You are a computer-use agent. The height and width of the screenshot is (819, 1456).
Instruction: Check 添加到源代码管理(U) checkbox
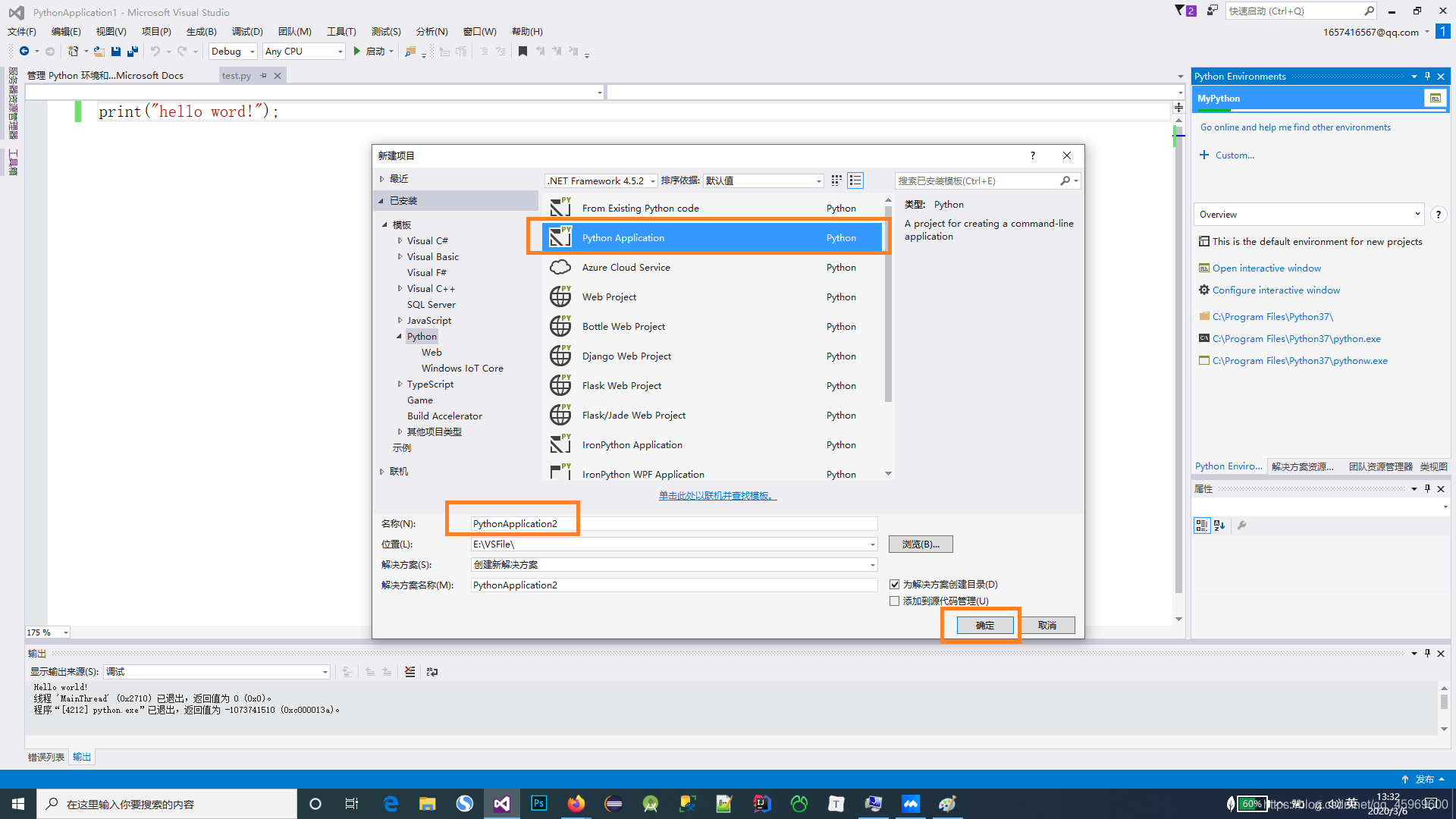pyautogui.click(x=895, y=601)
